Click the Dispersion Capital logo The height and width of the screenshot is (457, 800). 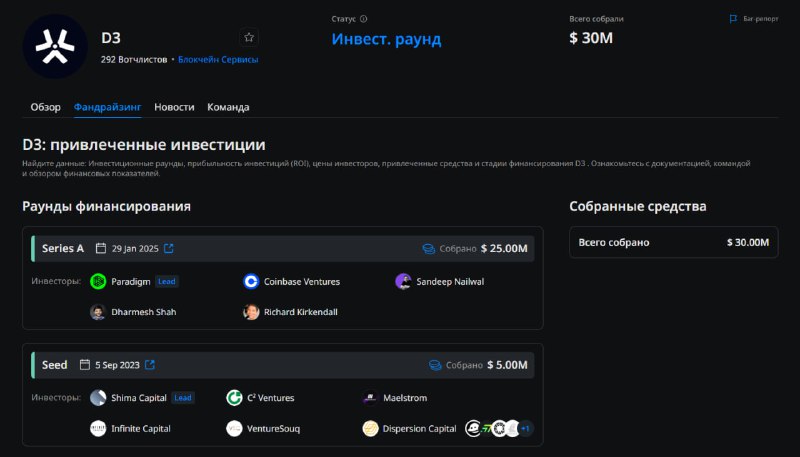[x=370, y=428]
